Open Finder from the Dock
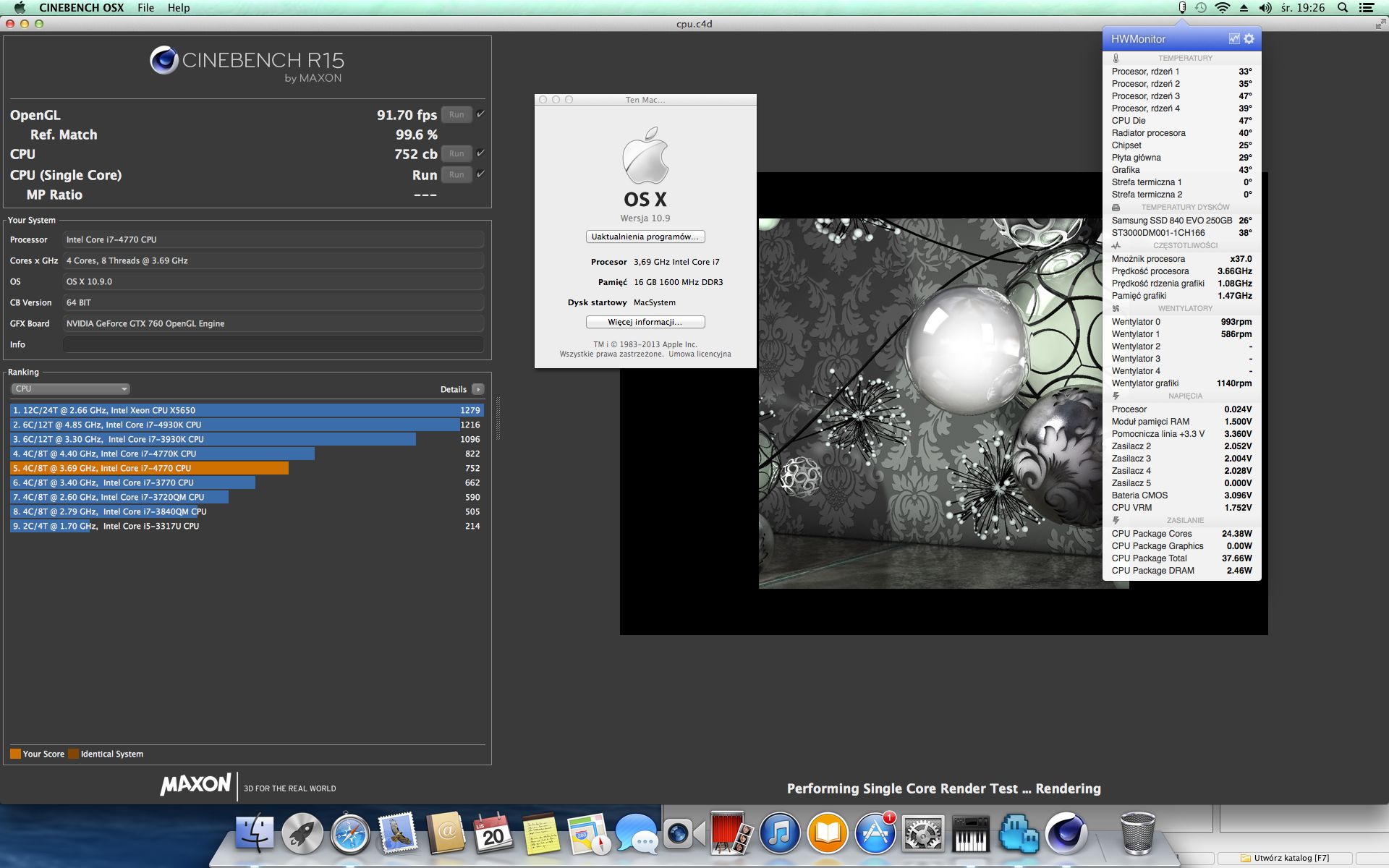 (x=254, y=833)
